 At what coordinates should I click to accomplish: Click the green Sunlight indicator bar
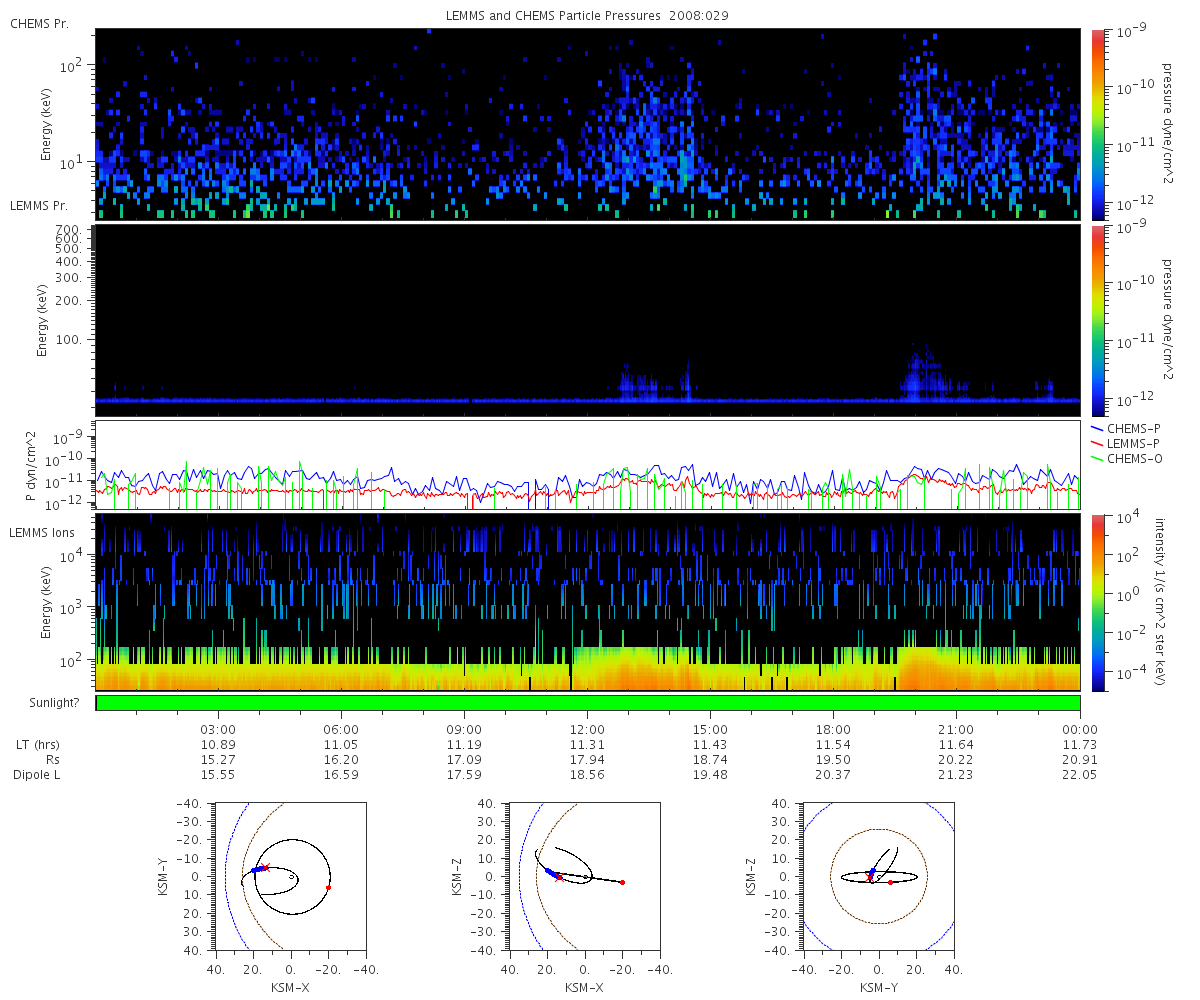588,703
